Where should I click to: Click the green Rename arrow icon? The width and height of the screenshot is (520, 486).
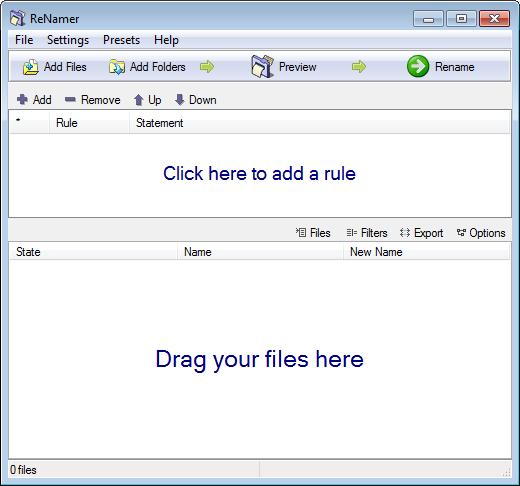coord(418,66)
